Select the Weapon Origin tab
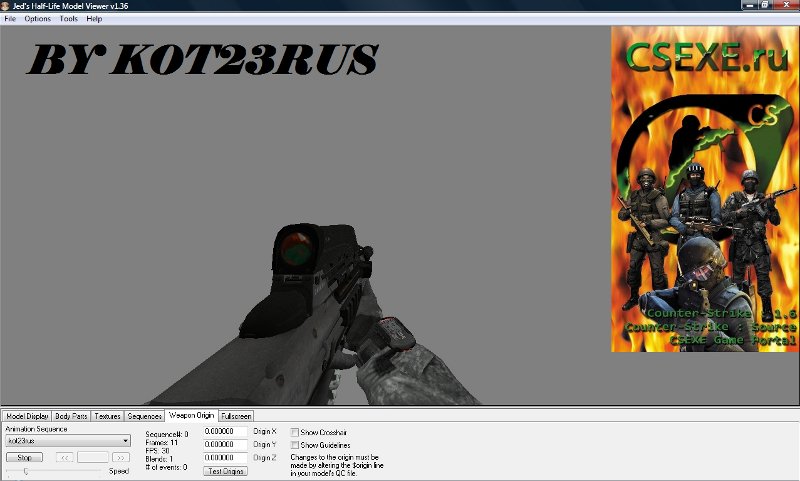 pyautogui.click(x=191, y=415)
